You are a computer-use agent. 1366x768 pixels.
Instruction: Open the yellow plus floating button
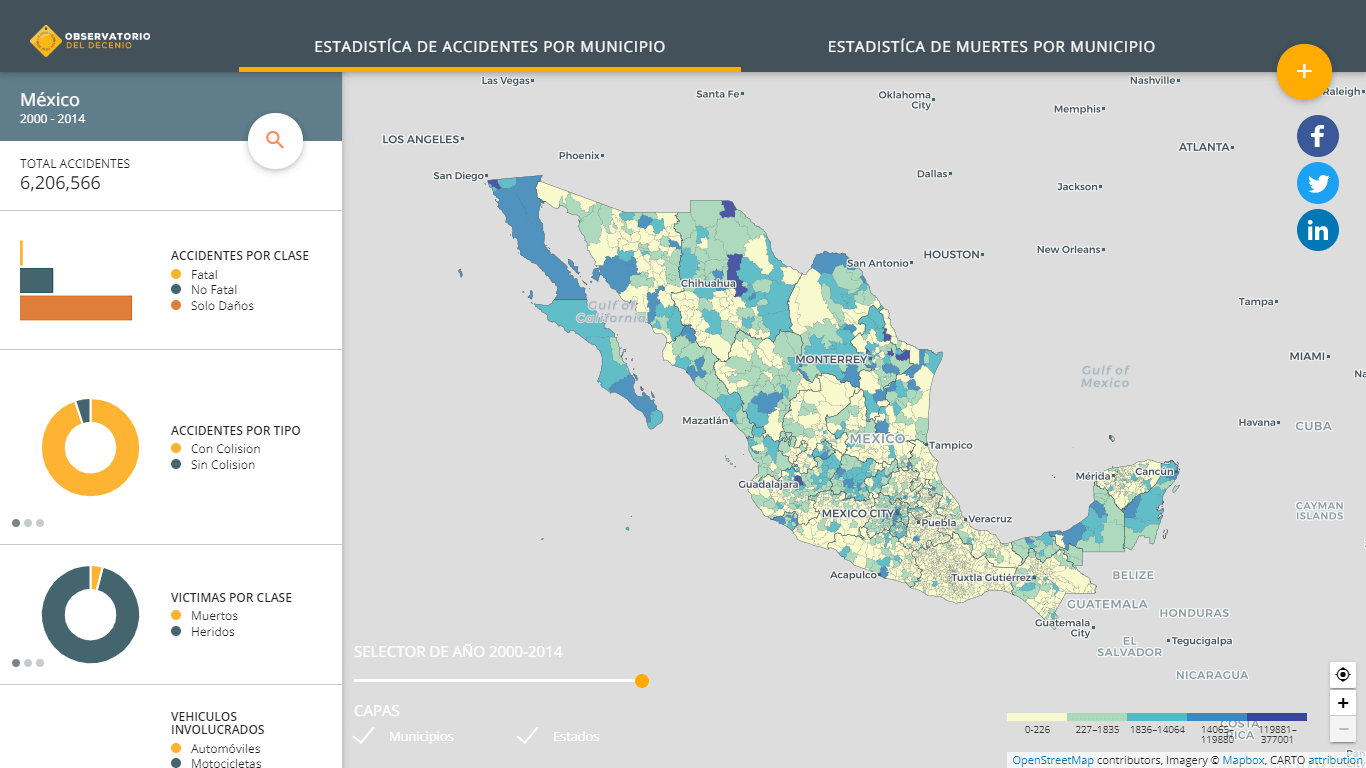click(x=1304, y=72)
